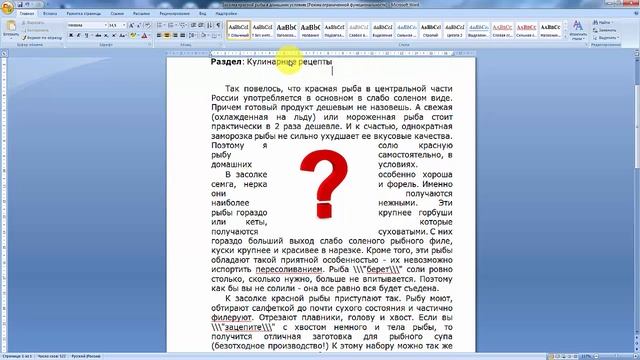Center the paragraph text
This screenshot has width=640, height=360.
pos(167,36)
